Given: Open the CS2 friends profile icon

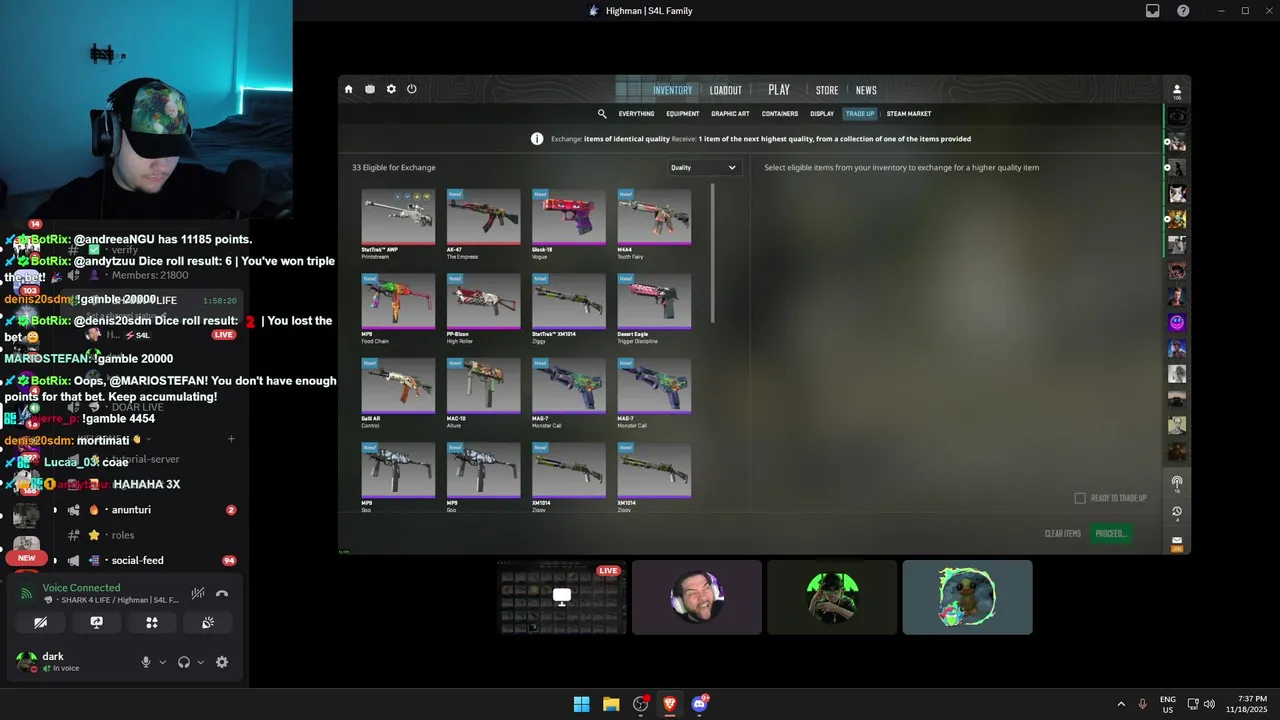Looking at the screenshot, I should coord(1177,90).
